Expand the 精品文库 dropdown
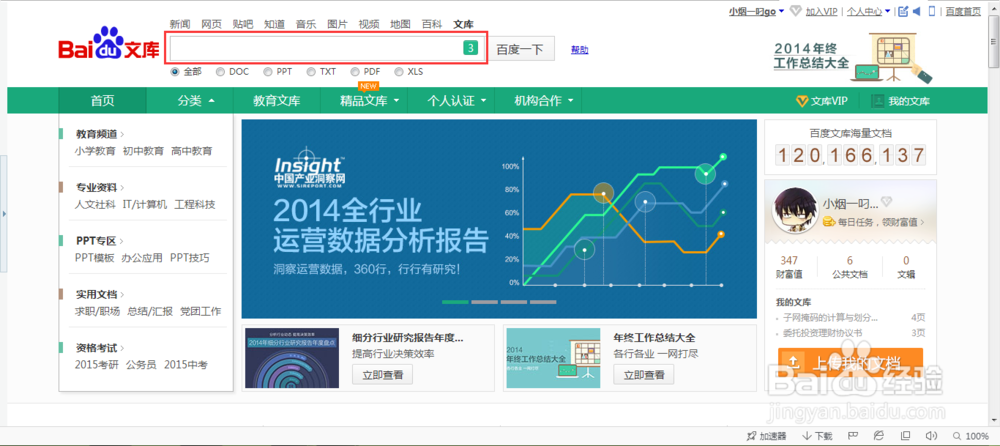Viewport: 1000px width, 446px height. (396, 101)
